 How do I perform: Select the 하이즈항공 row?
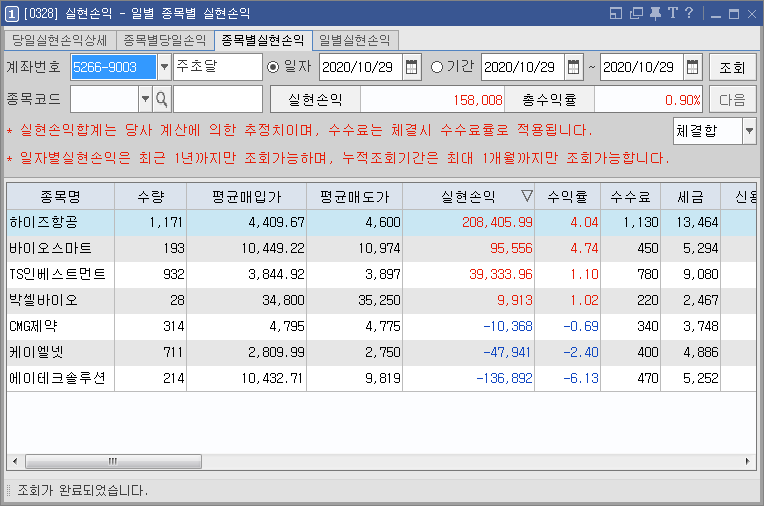(382, 222)
